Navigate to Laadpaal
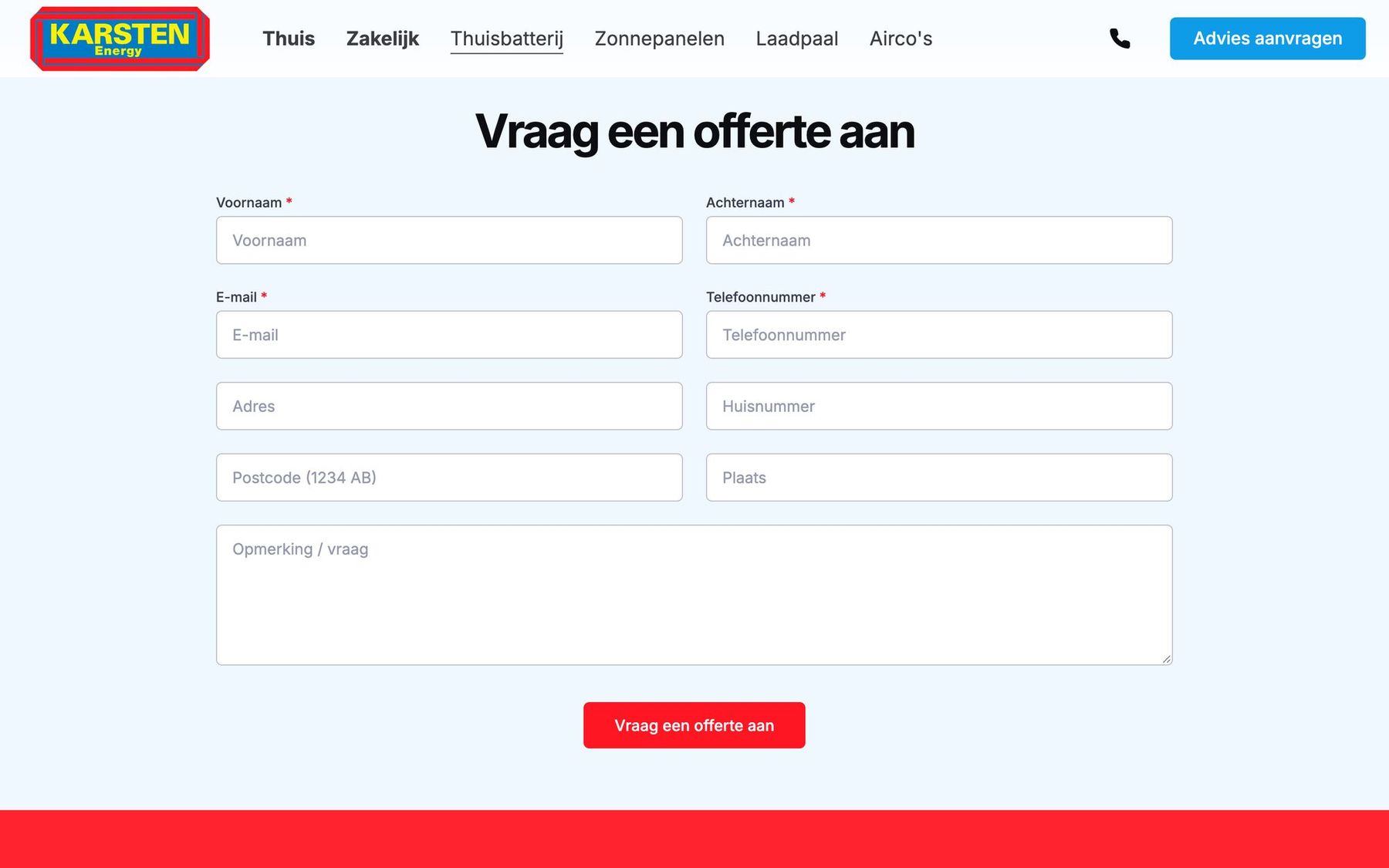Viewport: 1389px width, 868px height. (x=797, y=39)
